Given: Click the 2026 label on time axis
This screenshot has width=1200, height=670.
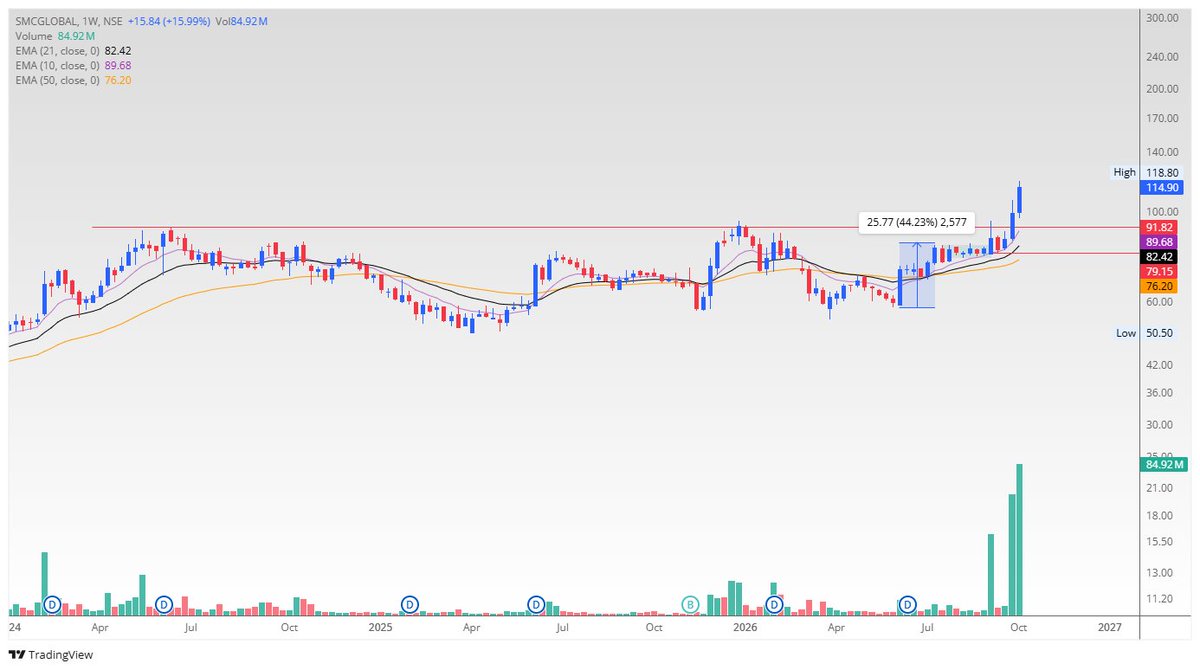Looking at the screenshot, I should click(743, 628).
